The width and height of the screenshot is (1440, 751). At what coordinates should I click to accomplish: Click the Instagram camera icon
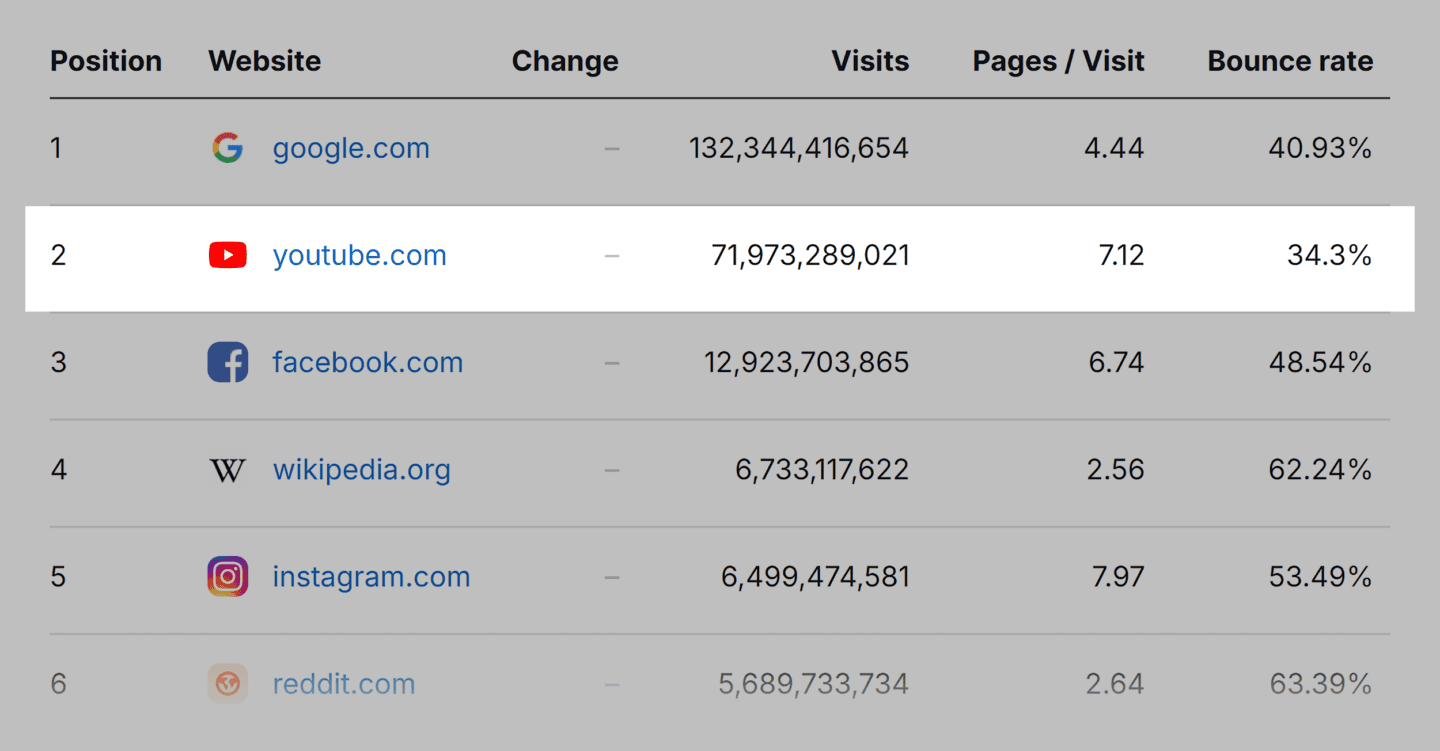[228, 577]
